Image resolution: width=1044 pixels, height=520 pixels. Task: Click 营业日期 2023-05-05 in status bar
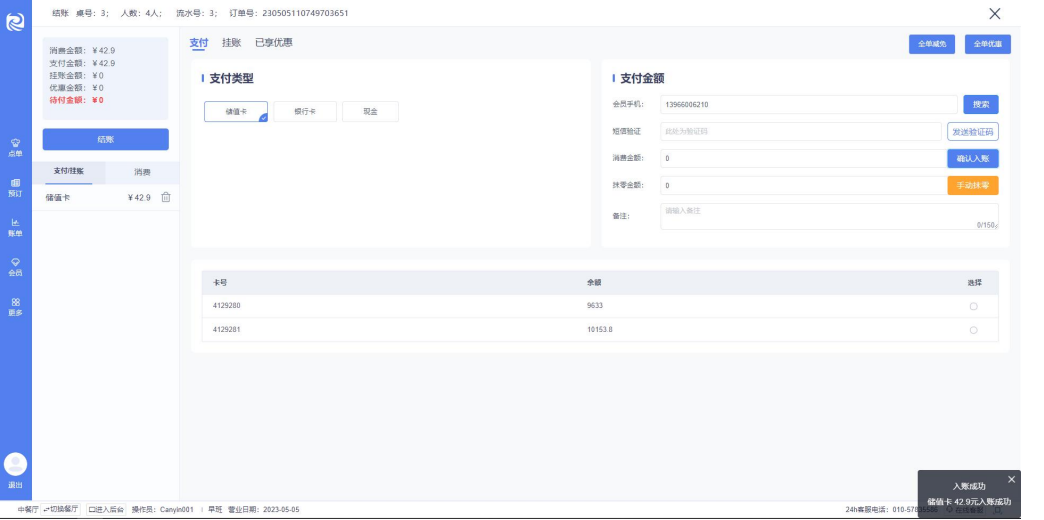[264, 509]
